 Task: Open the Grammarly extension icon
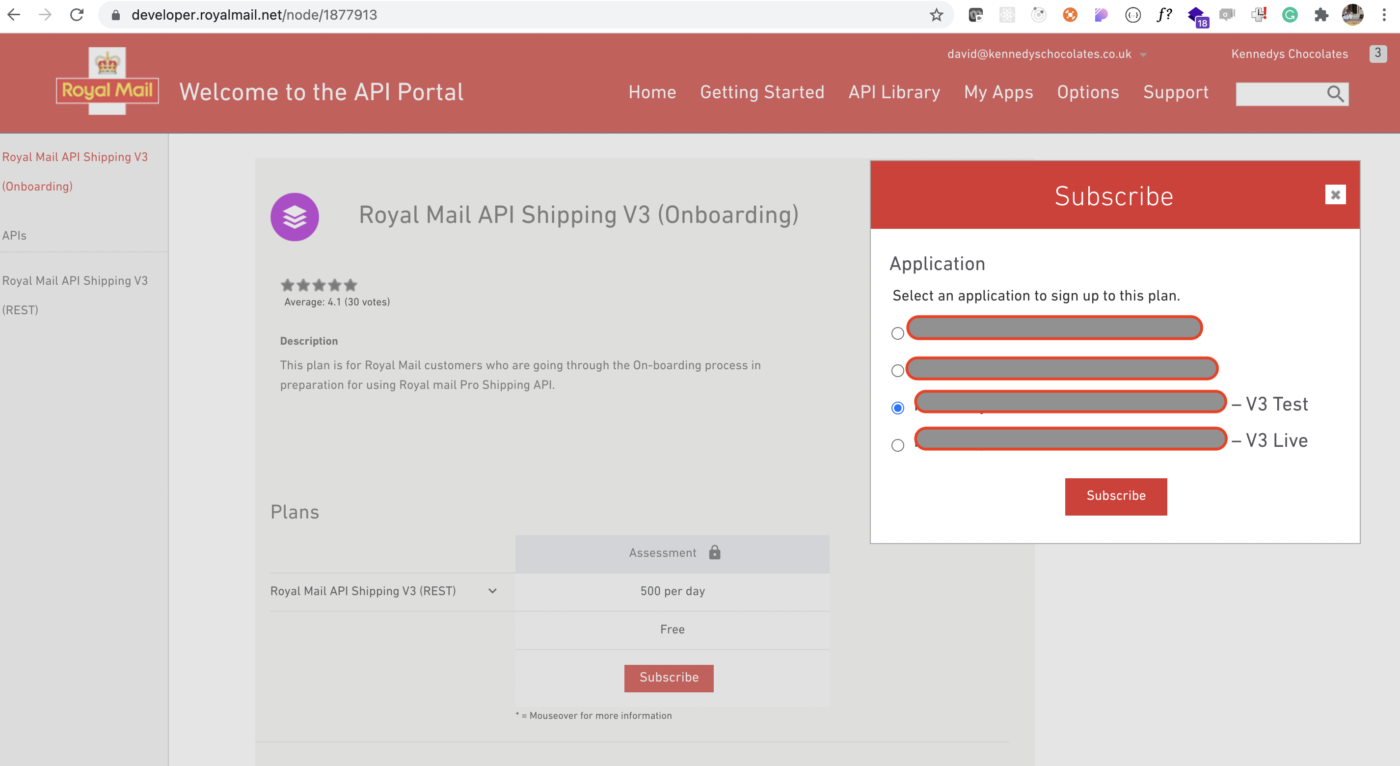(x=1290, y=15)
